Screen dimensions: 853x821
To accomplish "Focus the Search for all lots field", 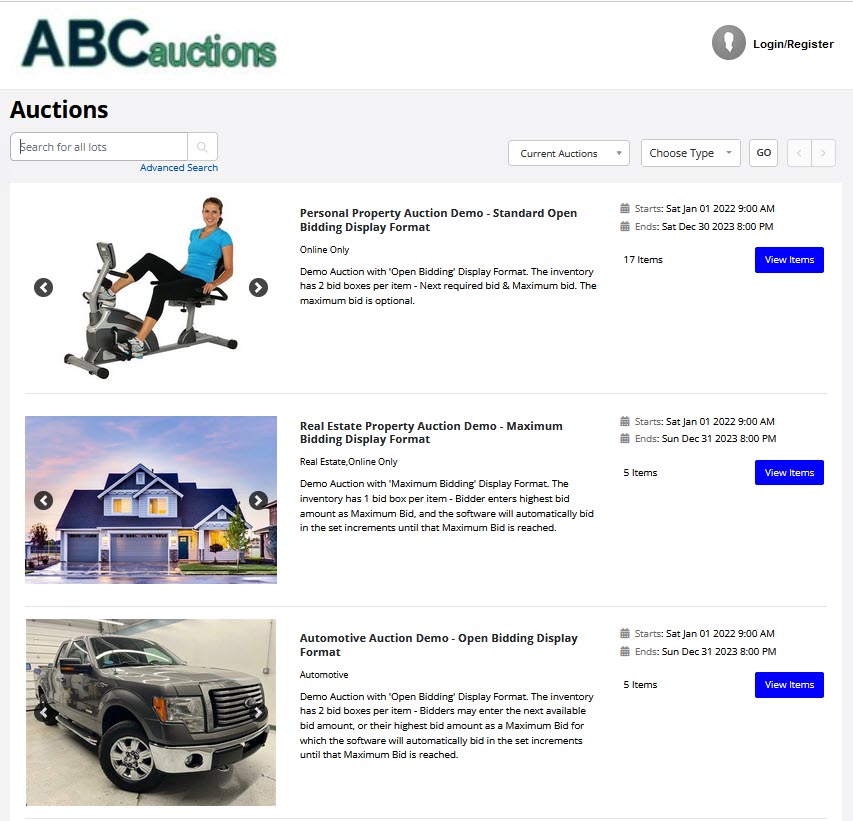I will (99, 147).
